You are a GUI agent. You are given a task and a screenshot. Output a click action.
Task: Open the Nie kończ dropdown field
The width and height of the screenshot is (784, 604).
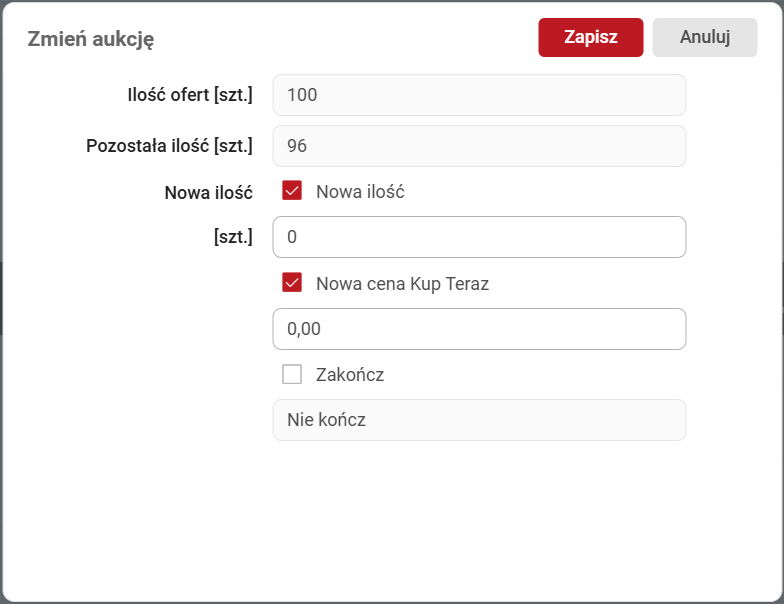click(479, 420)
